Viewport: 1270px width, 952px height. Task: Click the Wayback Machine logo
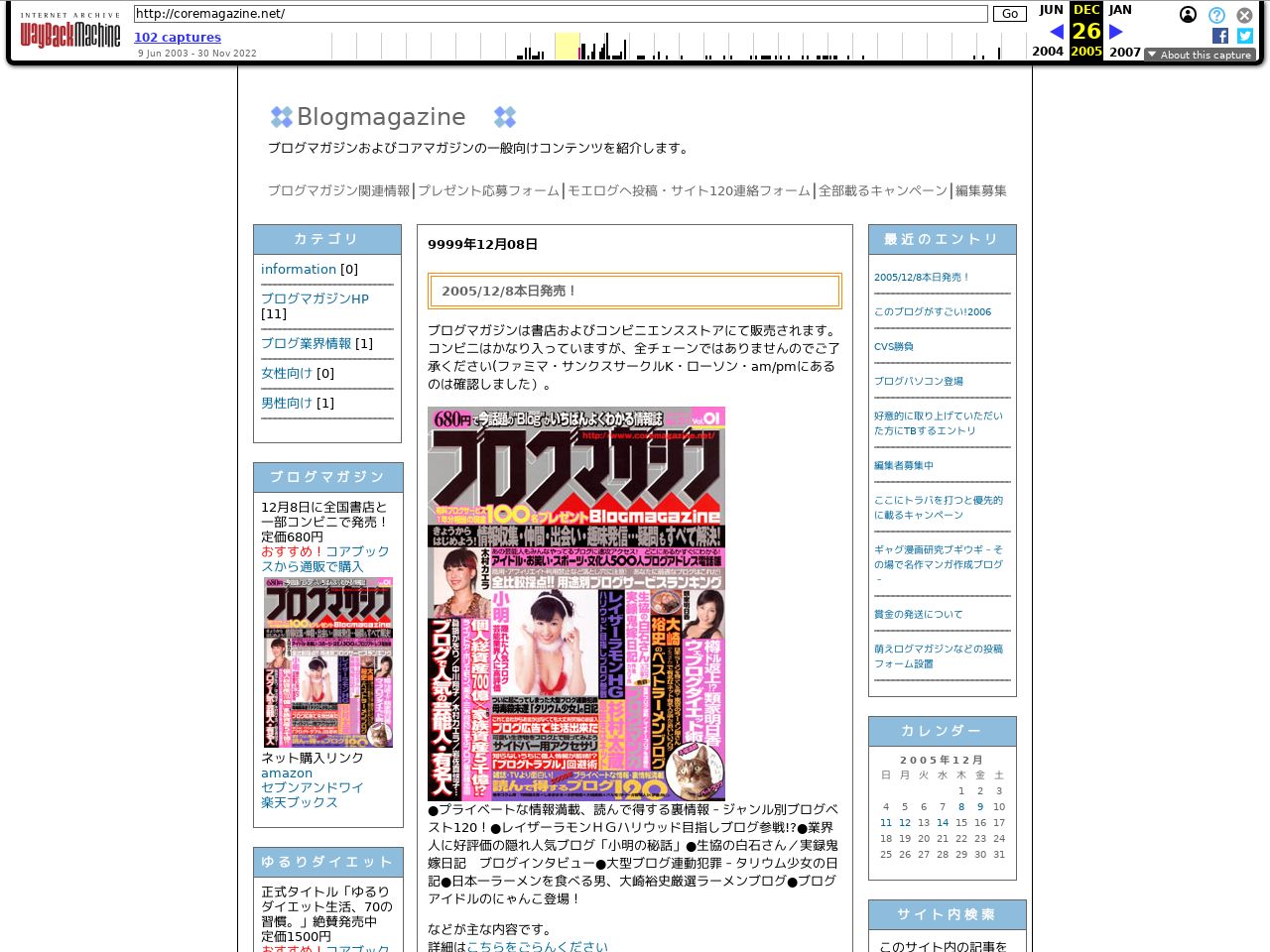(x=69, y=33)
